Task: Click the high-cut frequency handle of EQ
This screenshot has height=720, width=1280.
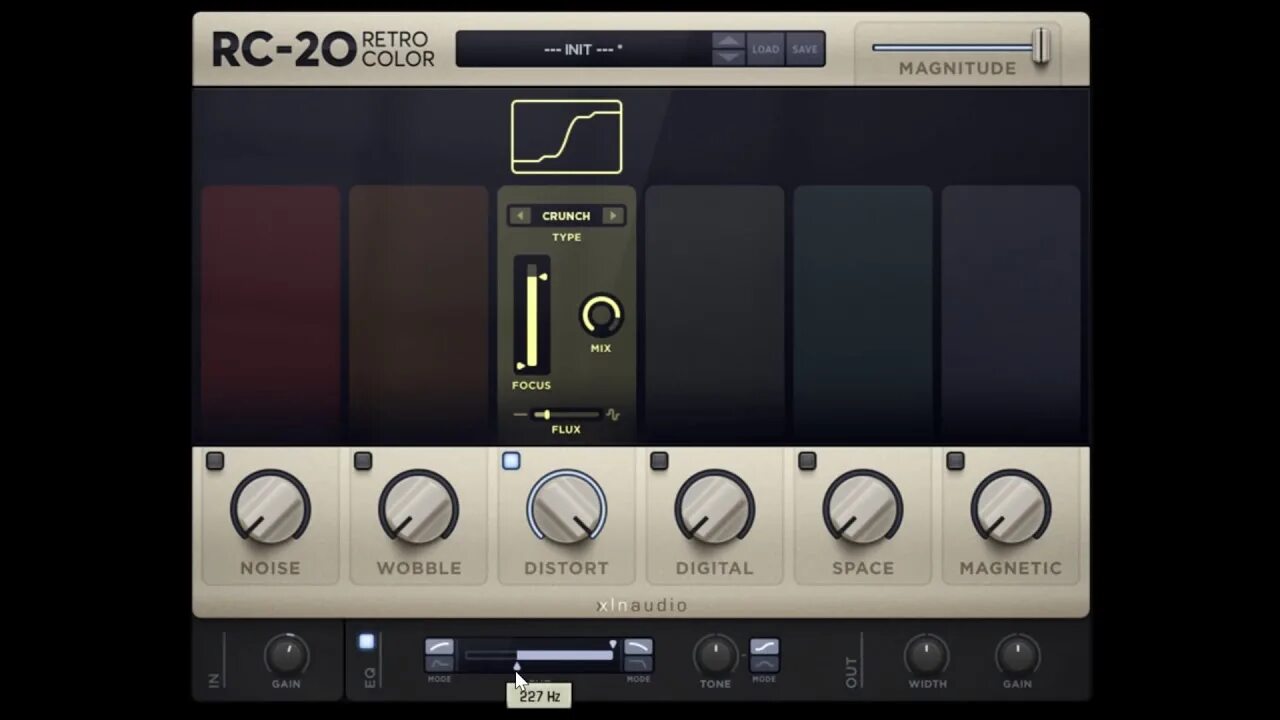Action: click(x=613, y=645)
